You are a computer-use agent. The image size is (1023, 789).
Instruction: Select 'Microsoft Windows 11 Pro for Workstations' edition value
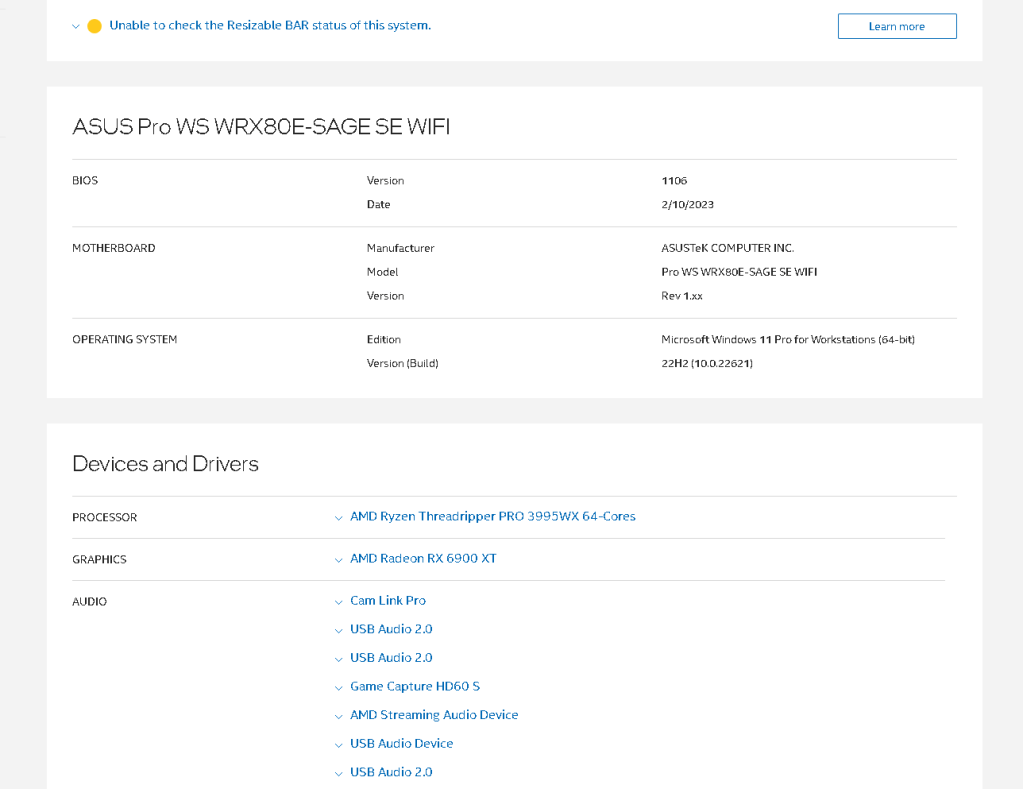pos(788,340)
